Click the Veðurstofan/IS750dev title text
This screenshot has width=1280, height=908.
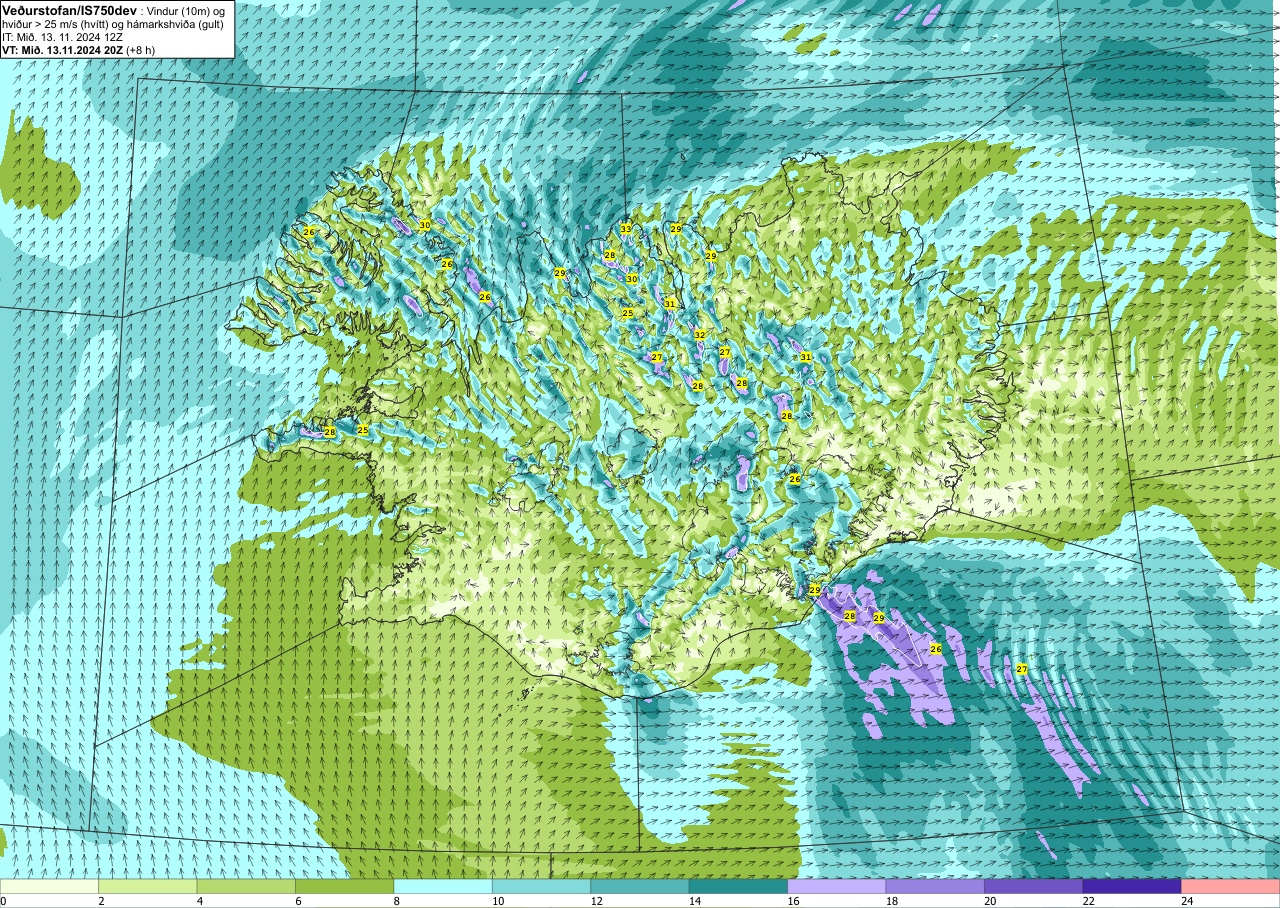pos(69,9)
